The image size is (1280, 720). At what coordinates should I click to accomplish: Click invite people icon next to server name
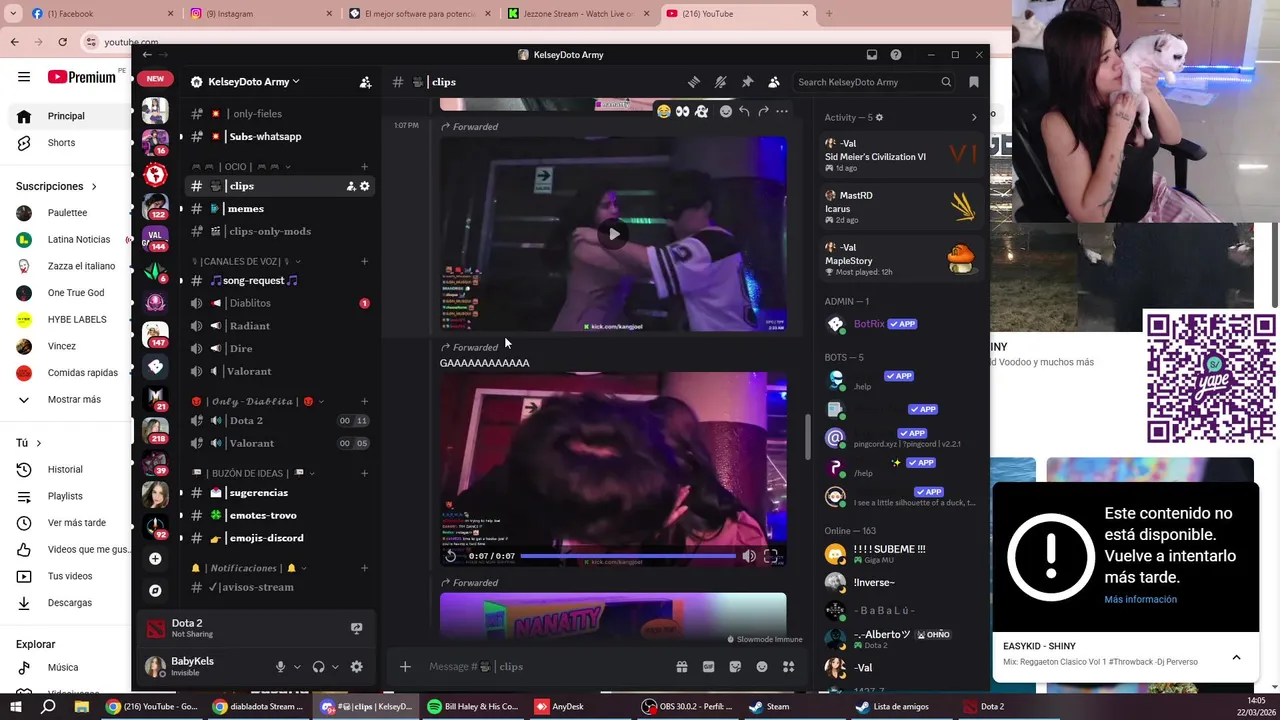[x=365, y=82]
